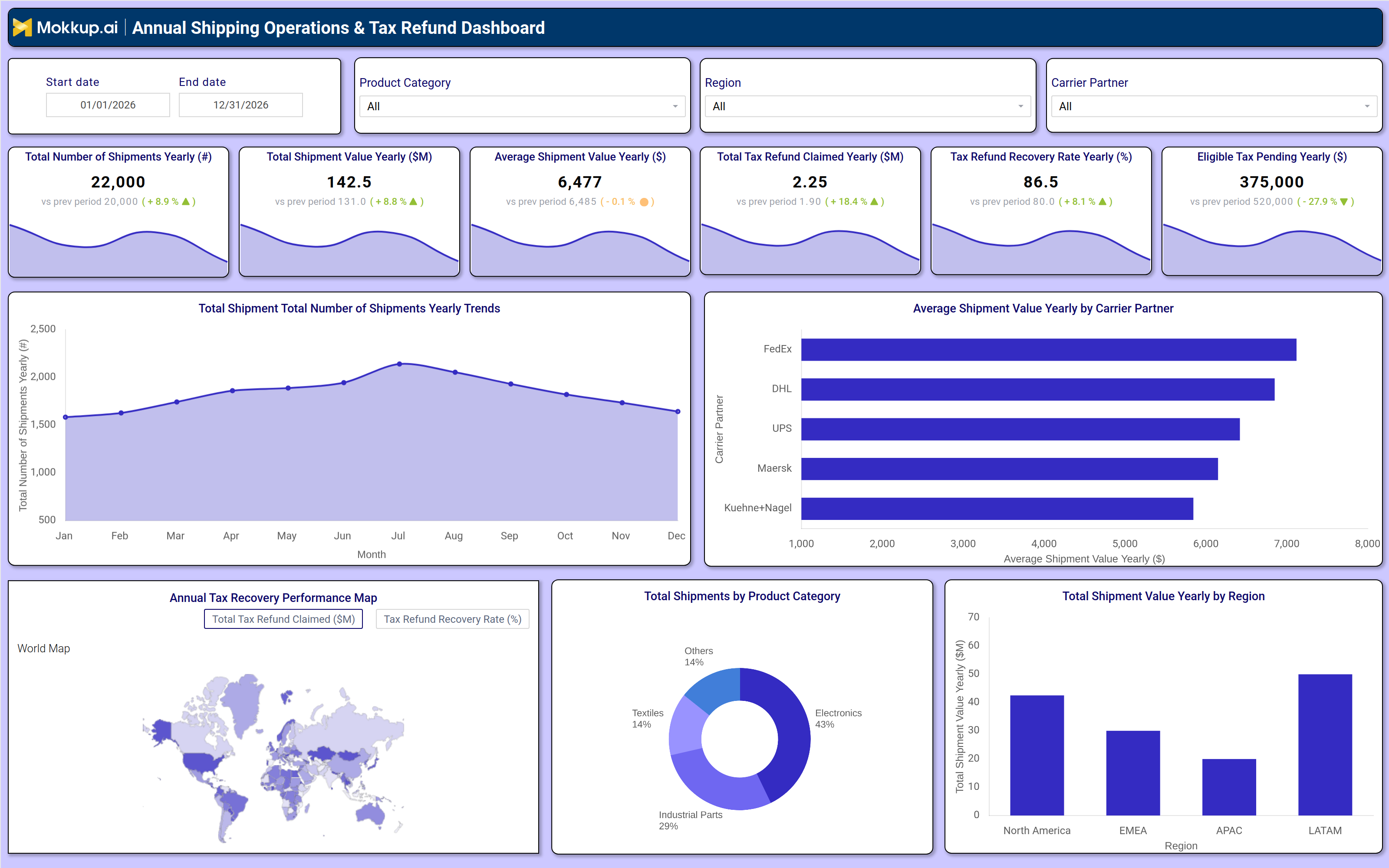Click green up arrow in Tax Refund Recovery Rate card
The width and height of the screenshot is (1389, 868).
(1102, 201)
